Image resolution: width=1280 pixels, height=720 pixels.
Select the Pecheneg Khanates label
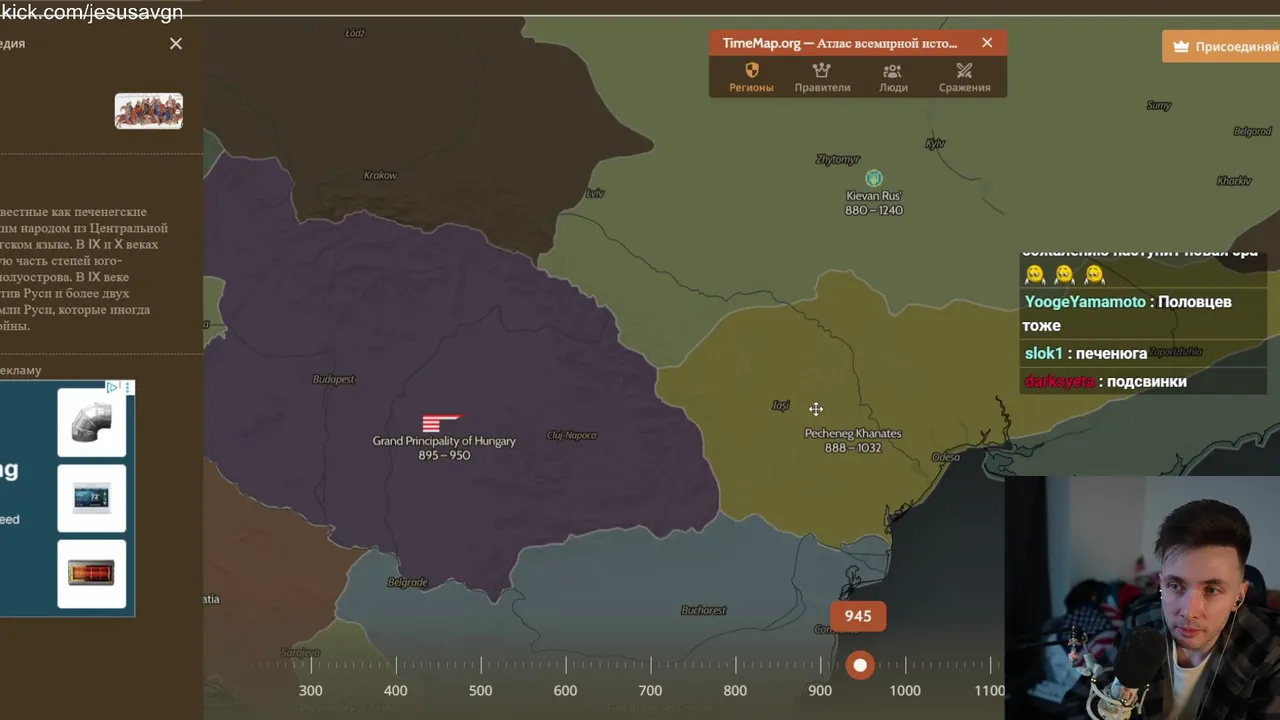[x=853, y=440]
